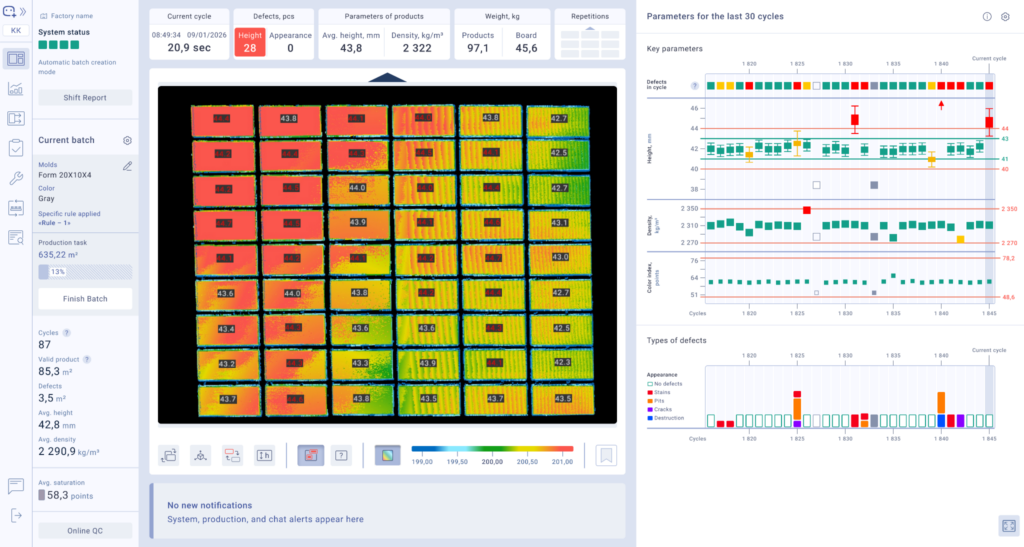Screen dimensions: 1024x547
Task: Click the Factory name label
Action: [x=72, y=16]
